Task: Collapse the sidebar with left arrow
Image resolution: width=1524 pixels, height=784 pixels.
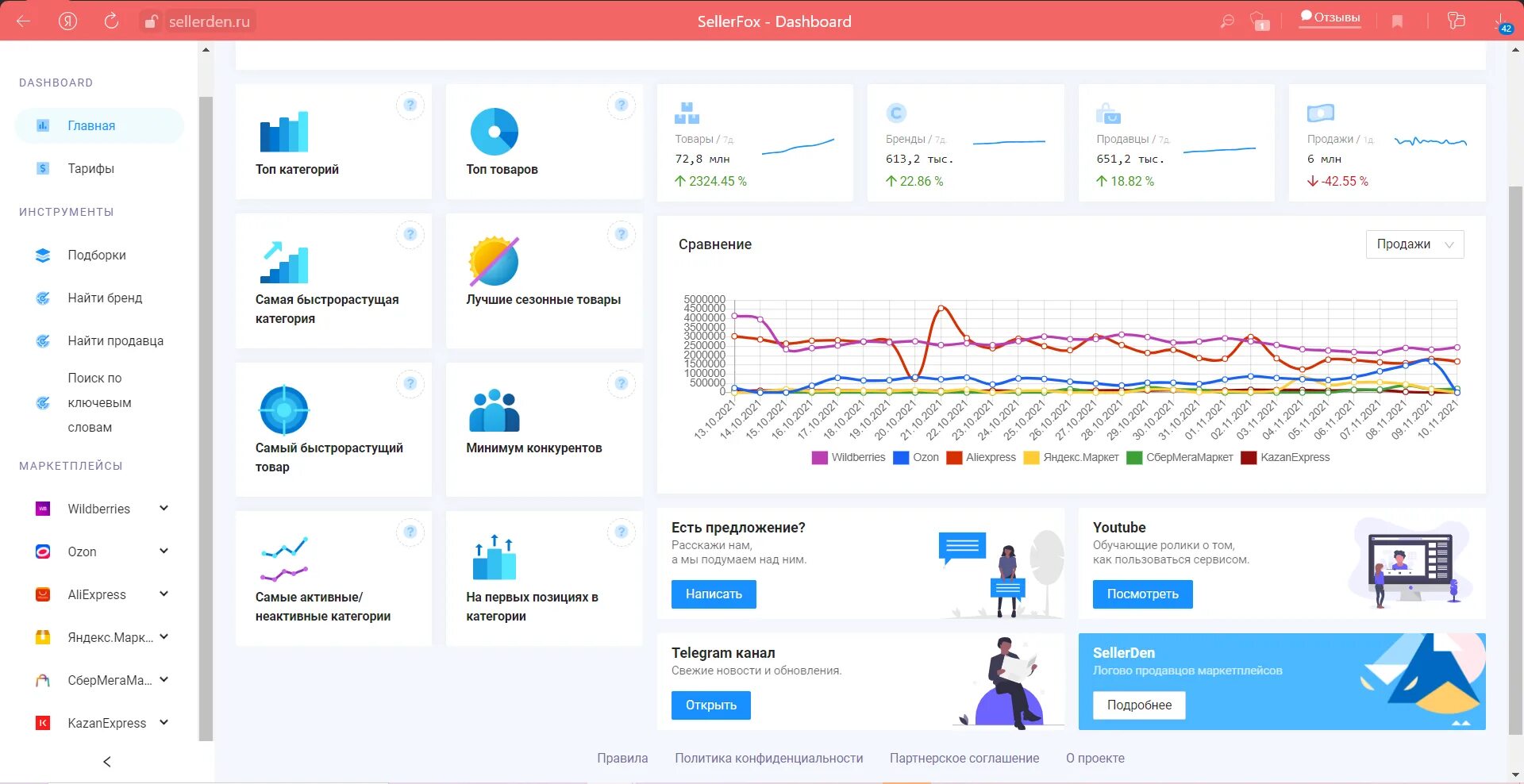Action: pos(107,762)
